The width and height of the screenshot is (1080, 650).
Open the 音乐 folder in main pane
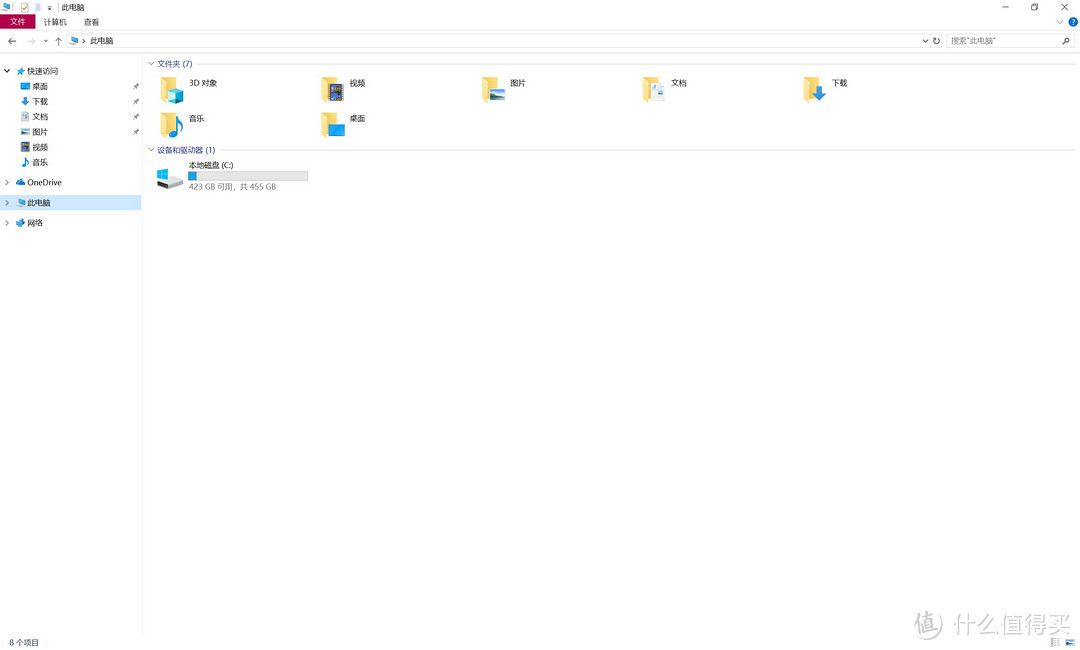[x=183, y=125]
